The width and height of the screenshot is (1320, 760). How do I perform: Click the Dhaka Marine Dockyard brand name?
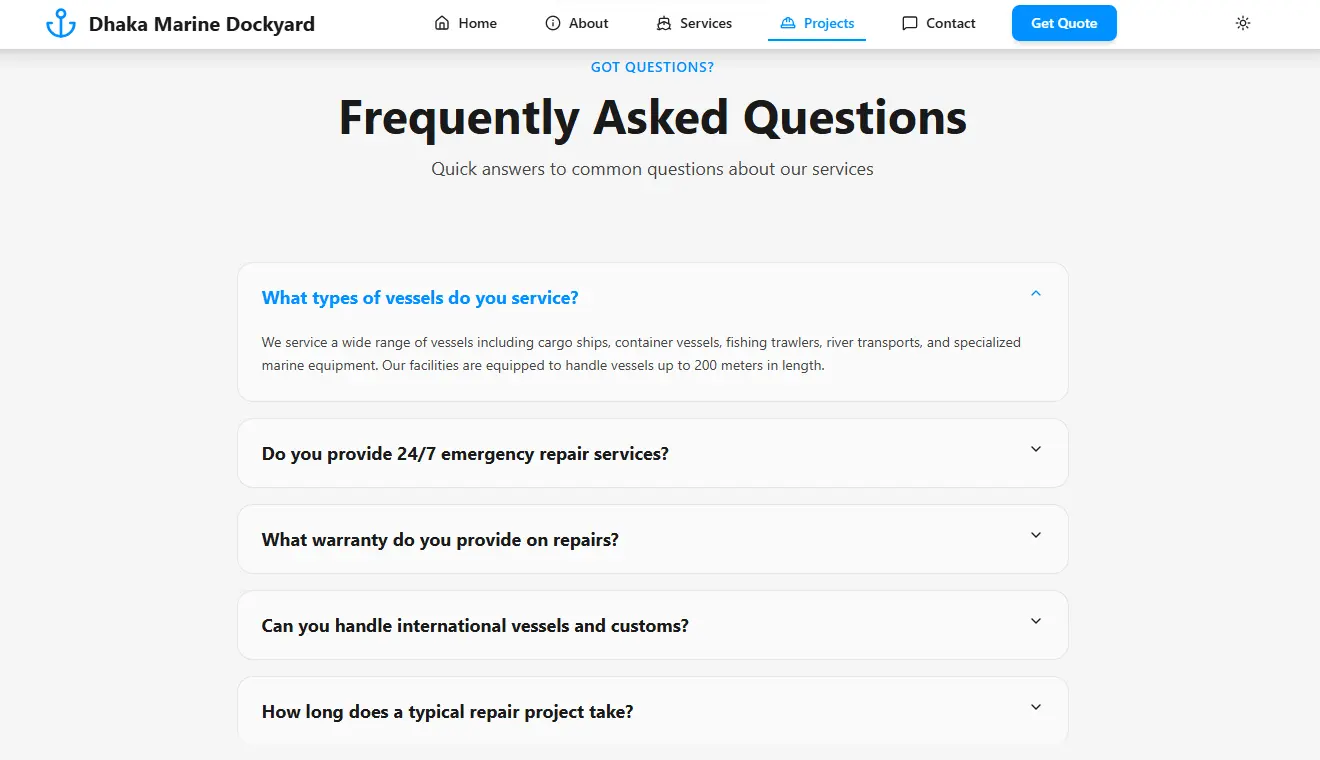(201, 24)
